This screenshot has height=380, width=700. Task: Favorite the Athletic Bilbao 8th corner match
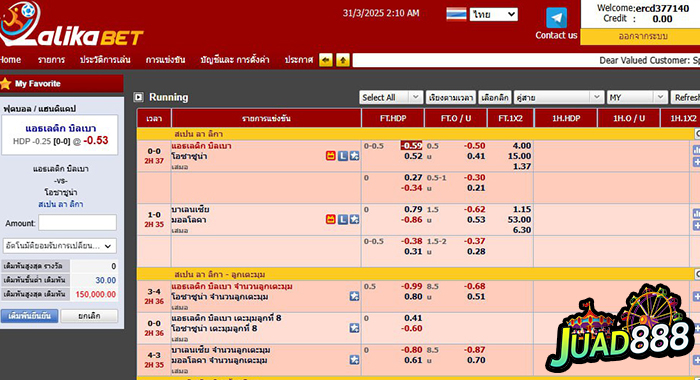(x=354, y=328)
